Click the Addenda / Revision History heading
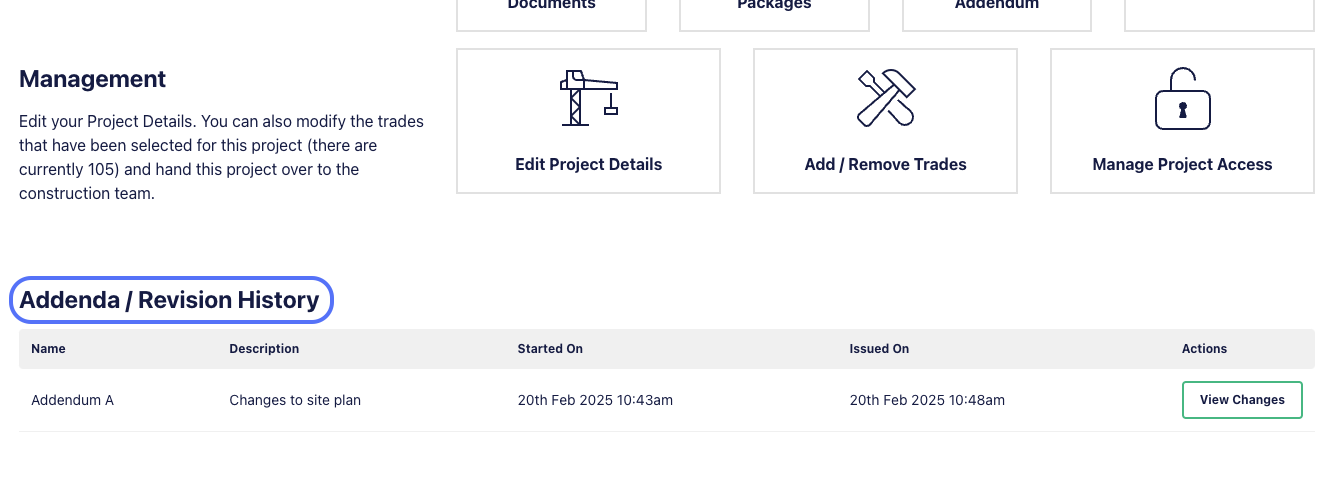1338x496 pixels. pos(170,300)
